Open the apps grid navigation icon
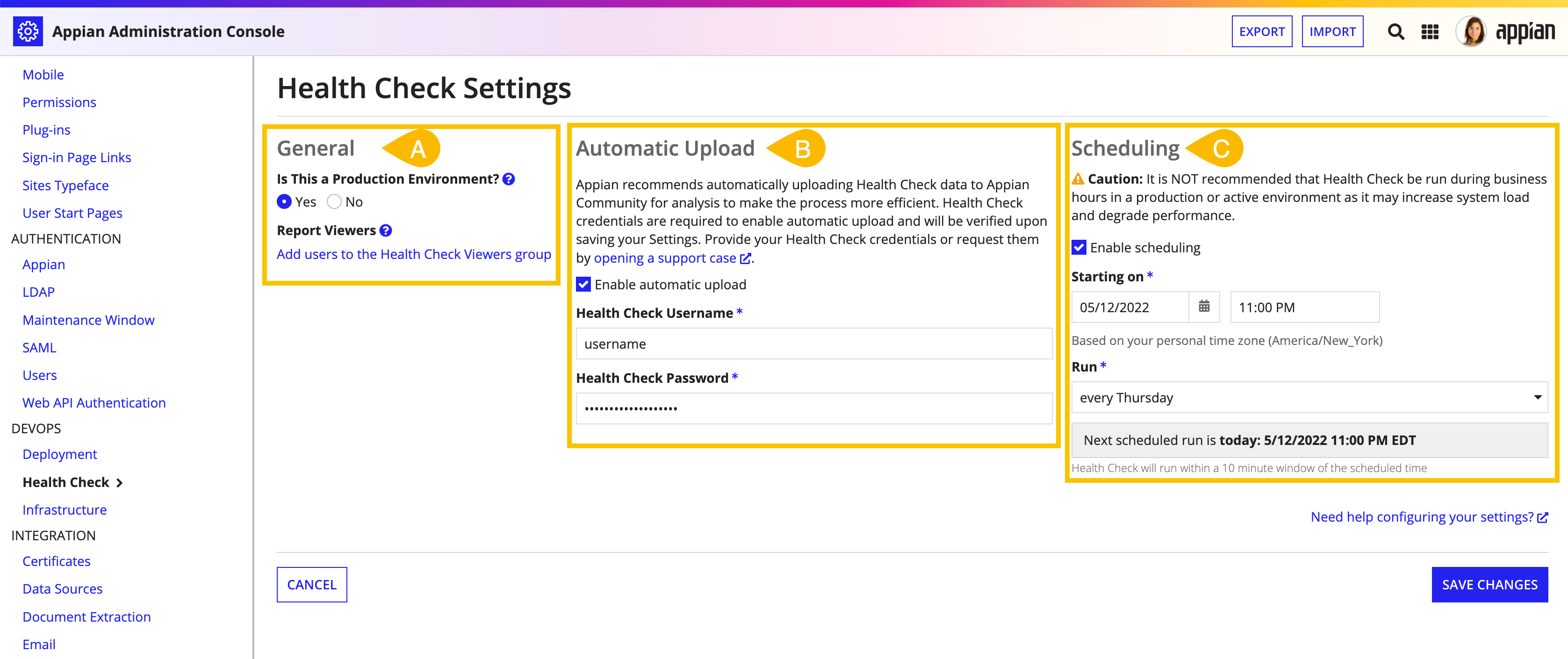Viewport: 1568px width, 659px height. click(x=1430, y=32)
